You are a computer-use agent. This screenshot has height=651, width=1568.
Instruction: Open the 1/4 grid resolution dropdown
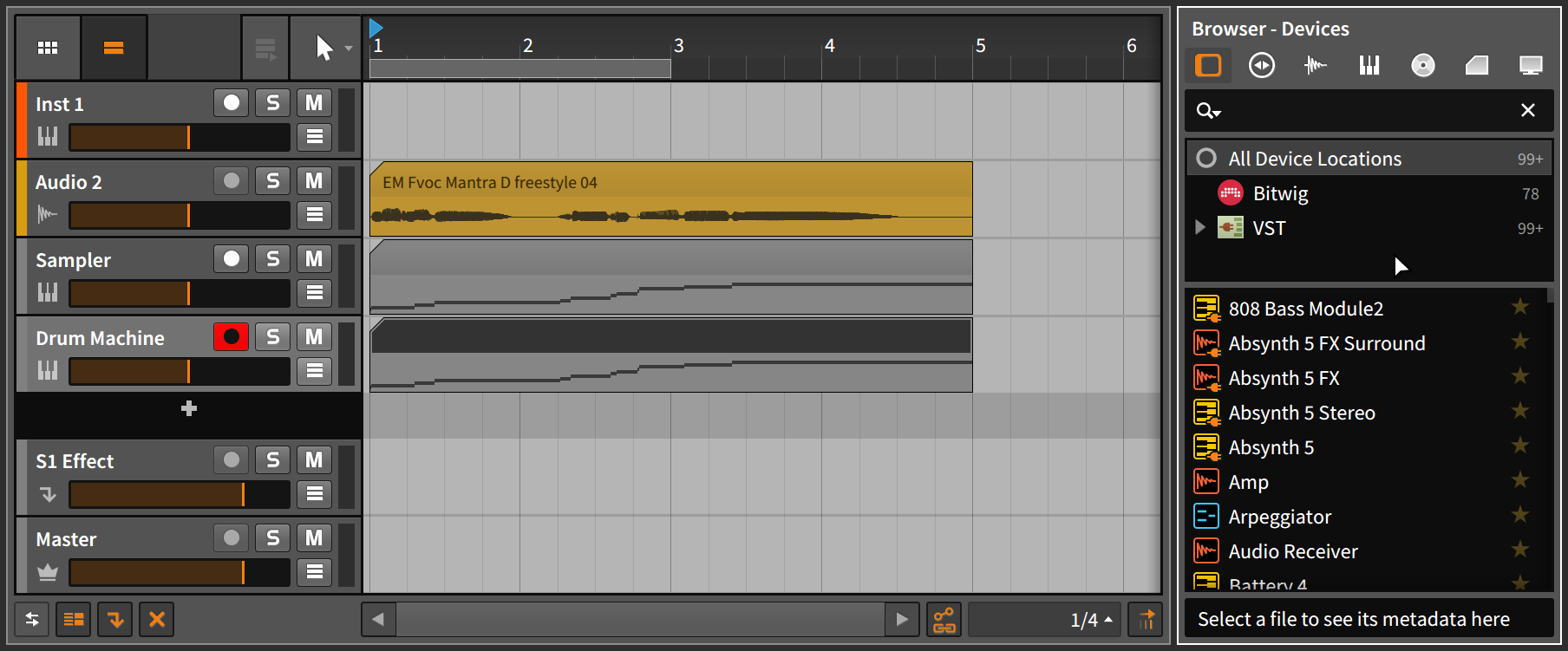point(1045,619)
